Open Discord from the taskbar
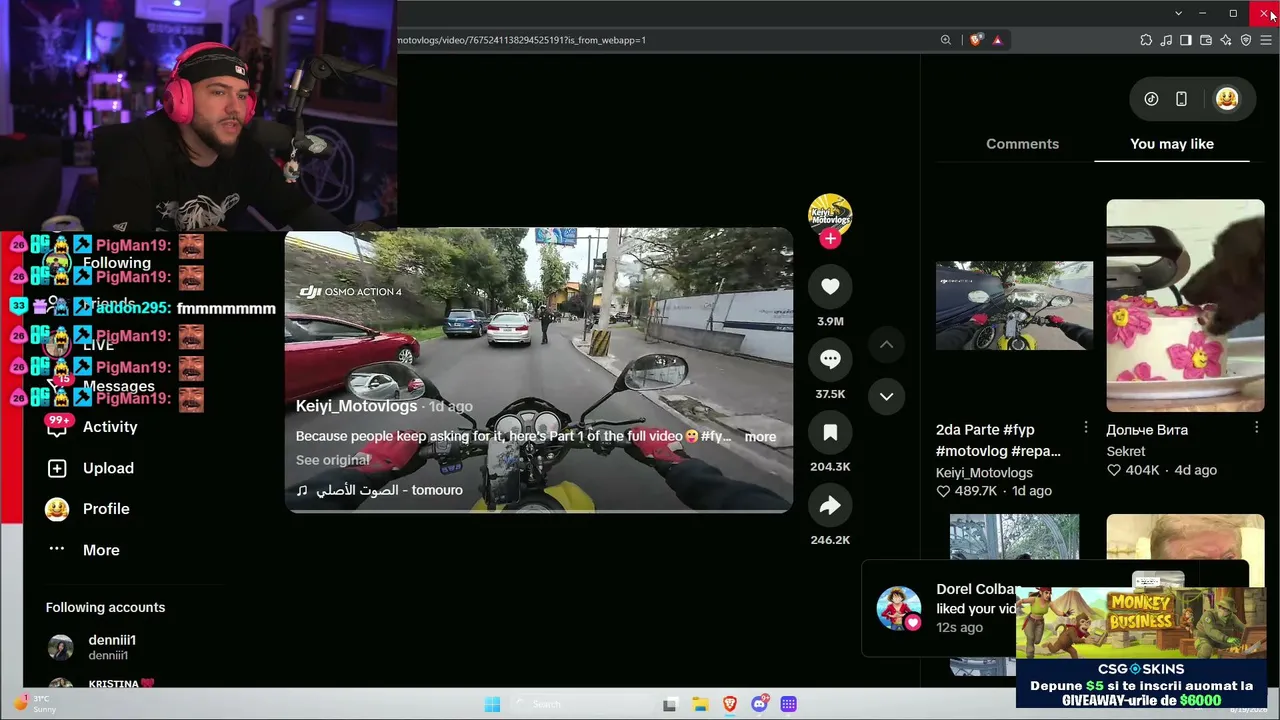The height and width of the screenshot is (720, 1280). [x=759, y=704]
